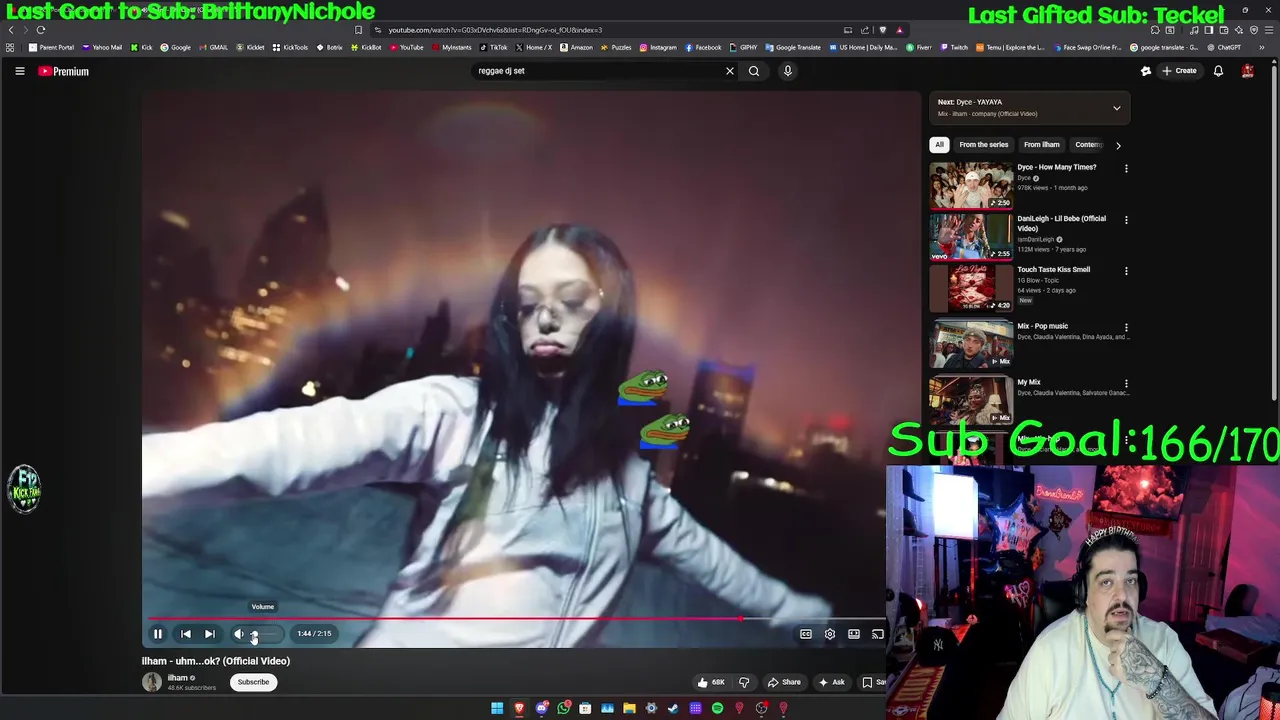Select the From ilham chip
Image resolution: width=1280 pixels, height=720 pixels.
click(x=1041, y=145)
